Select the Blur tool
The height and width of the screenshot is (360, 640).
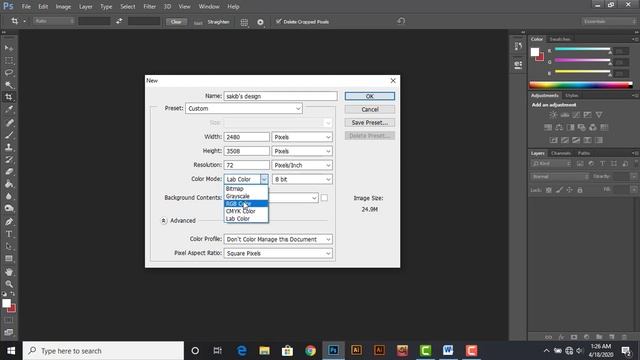[x=9, y=196]
